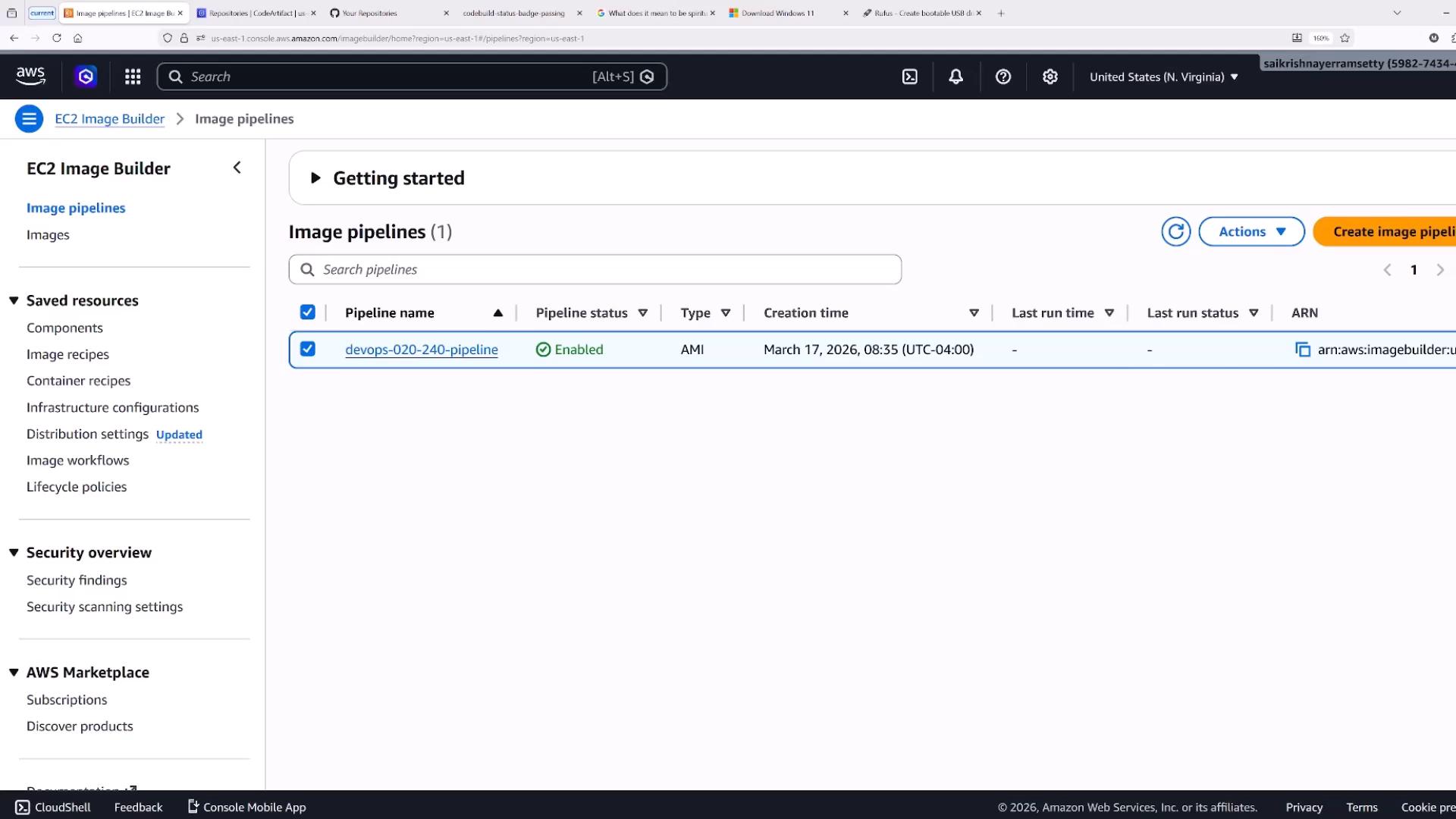Screen dimensions: 1456x819
Task: Open the services grid menu icon
Action: coord(133,77)
